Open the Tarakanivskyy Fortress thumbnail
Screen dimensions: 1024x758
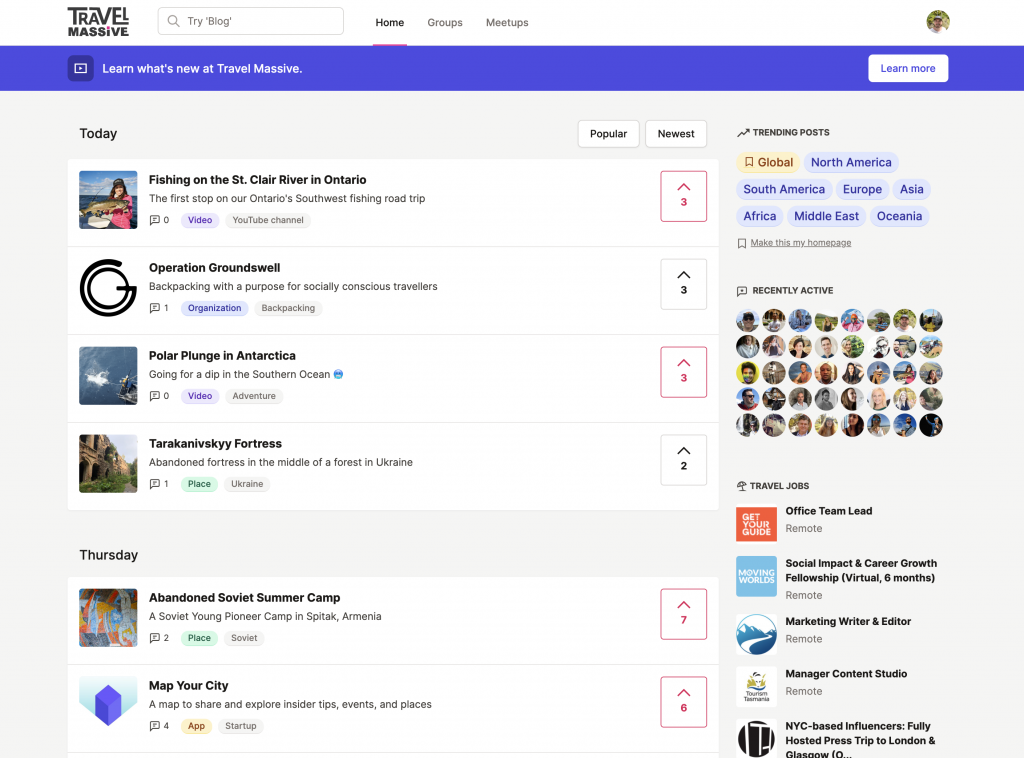tap(108, 464)
